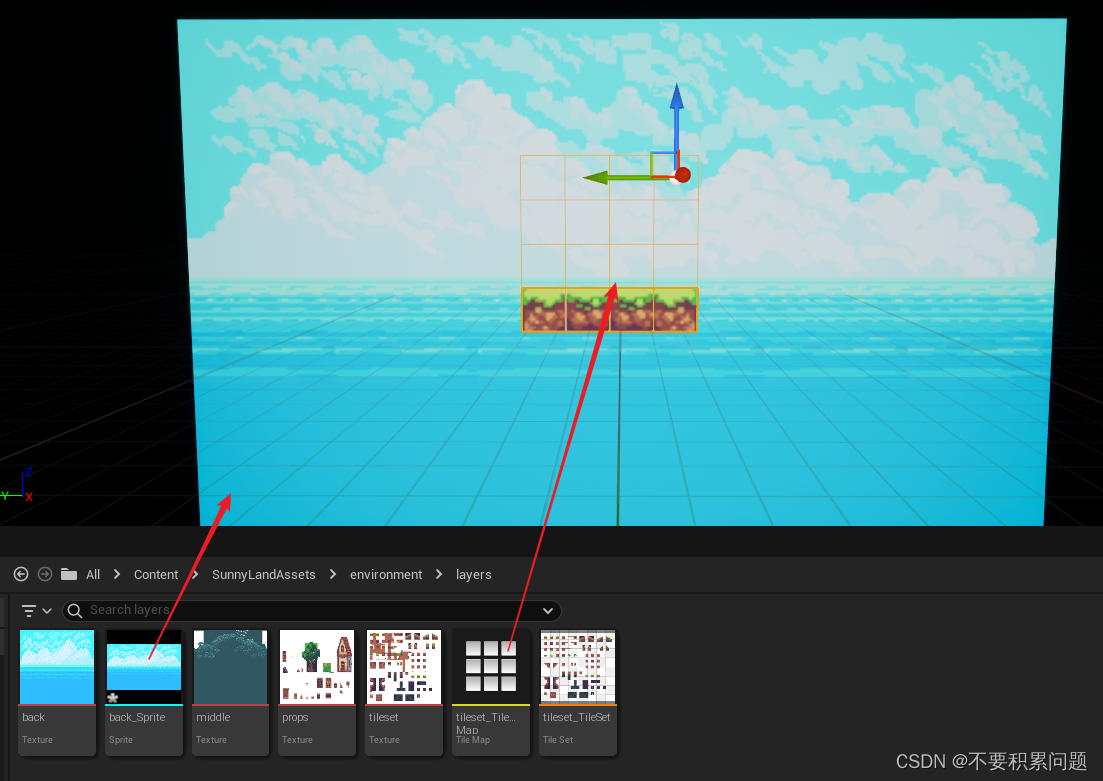Image resolution: width=1103 pixels, height=781 pixels.
Task: Click the Search layers field
Action: [312, 610]
